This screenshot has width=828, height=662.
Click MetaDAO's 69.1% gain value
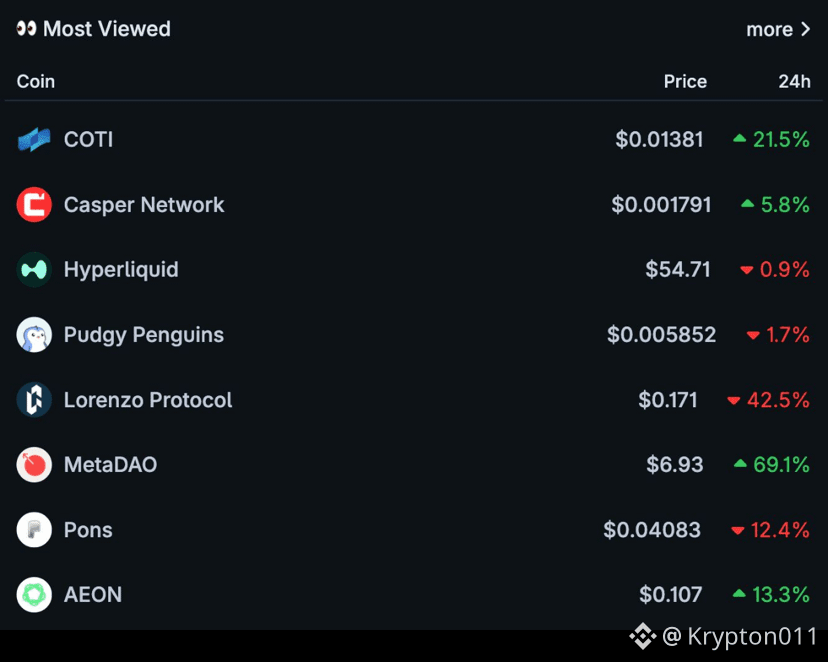[x=781, y=465]
